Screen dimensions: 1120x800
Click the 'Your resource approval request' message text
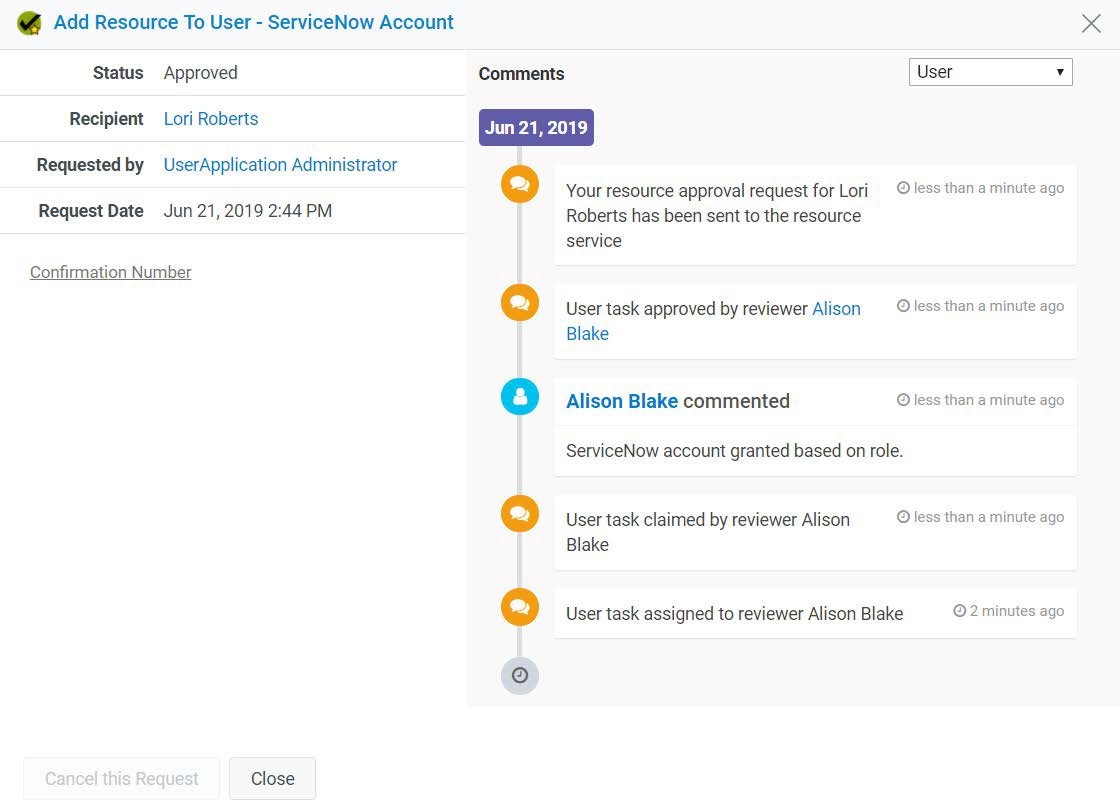717,216
